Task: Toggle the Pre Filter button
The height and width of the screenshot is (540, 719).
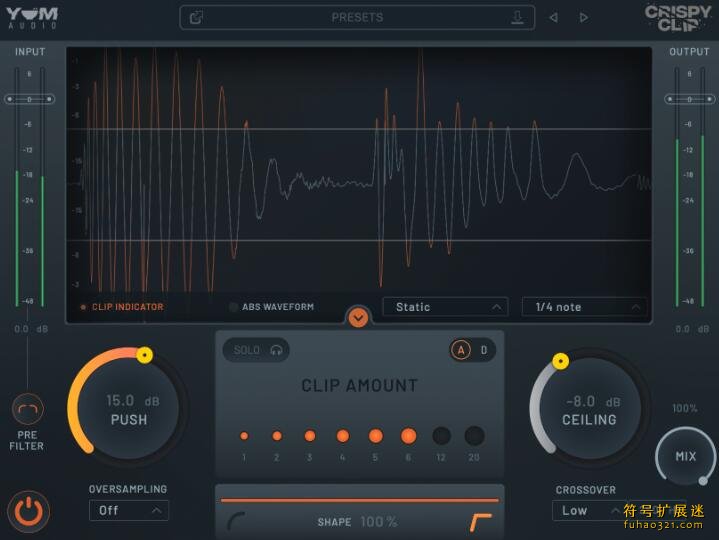Action: [28, 409]
